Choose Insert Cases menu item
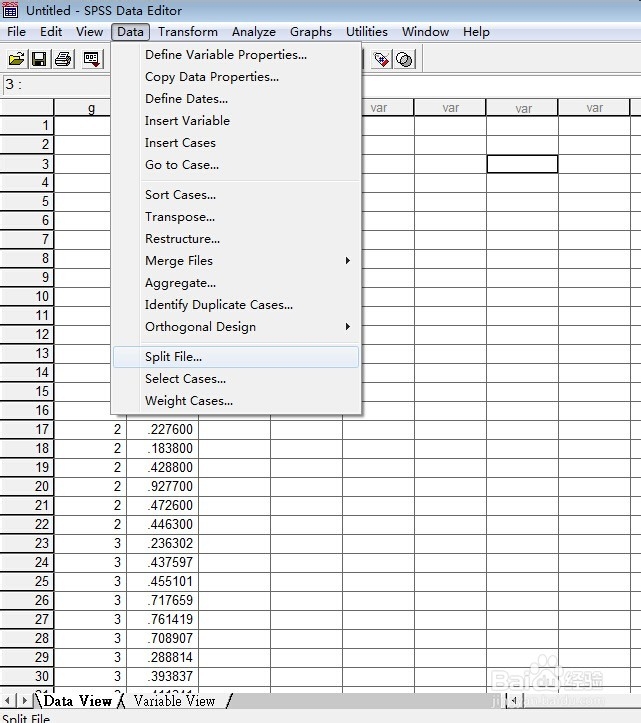Screen dimensions: 641x723 pos(236,143)
